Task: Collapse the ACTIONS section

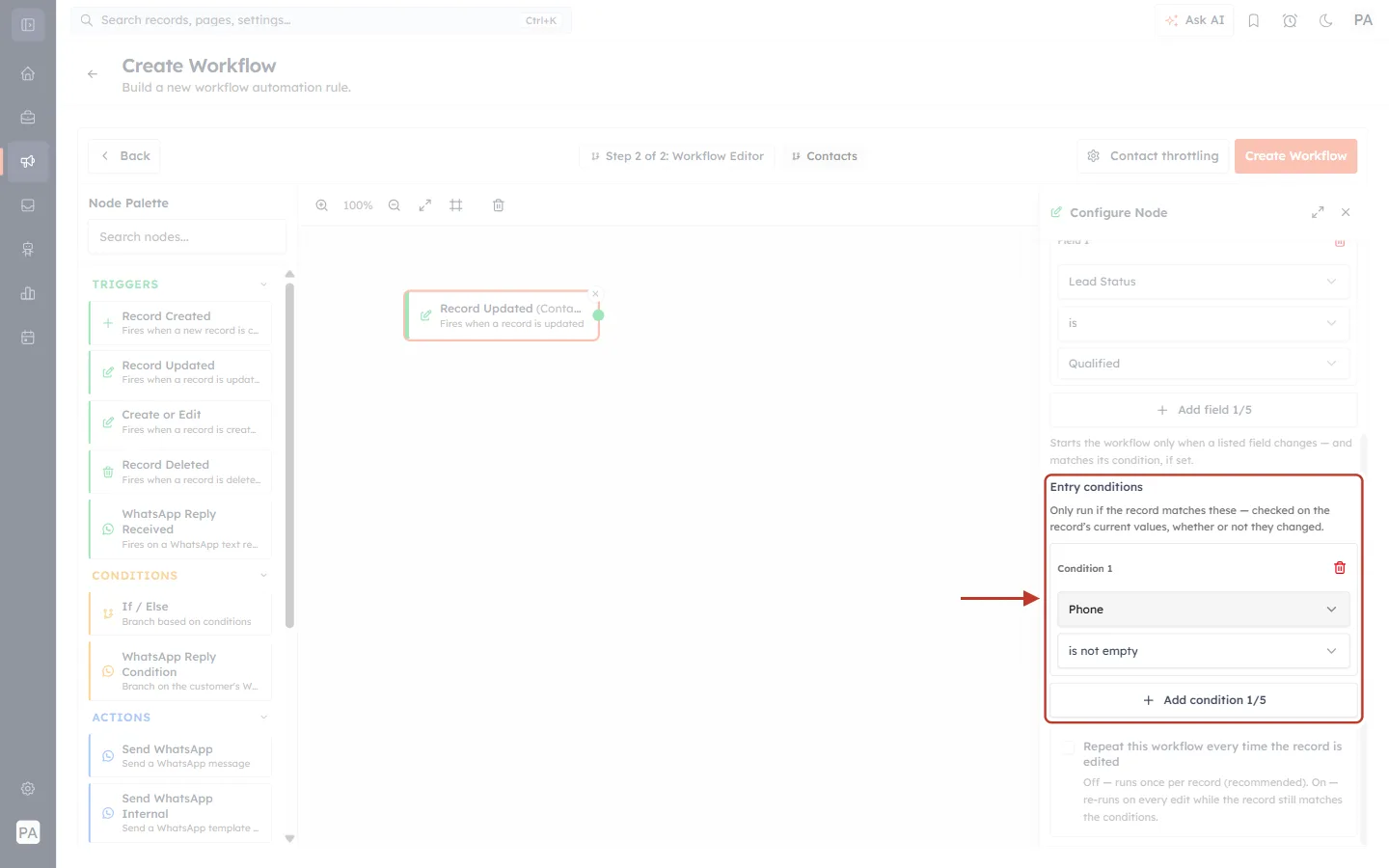Action: tap(263, 718)
